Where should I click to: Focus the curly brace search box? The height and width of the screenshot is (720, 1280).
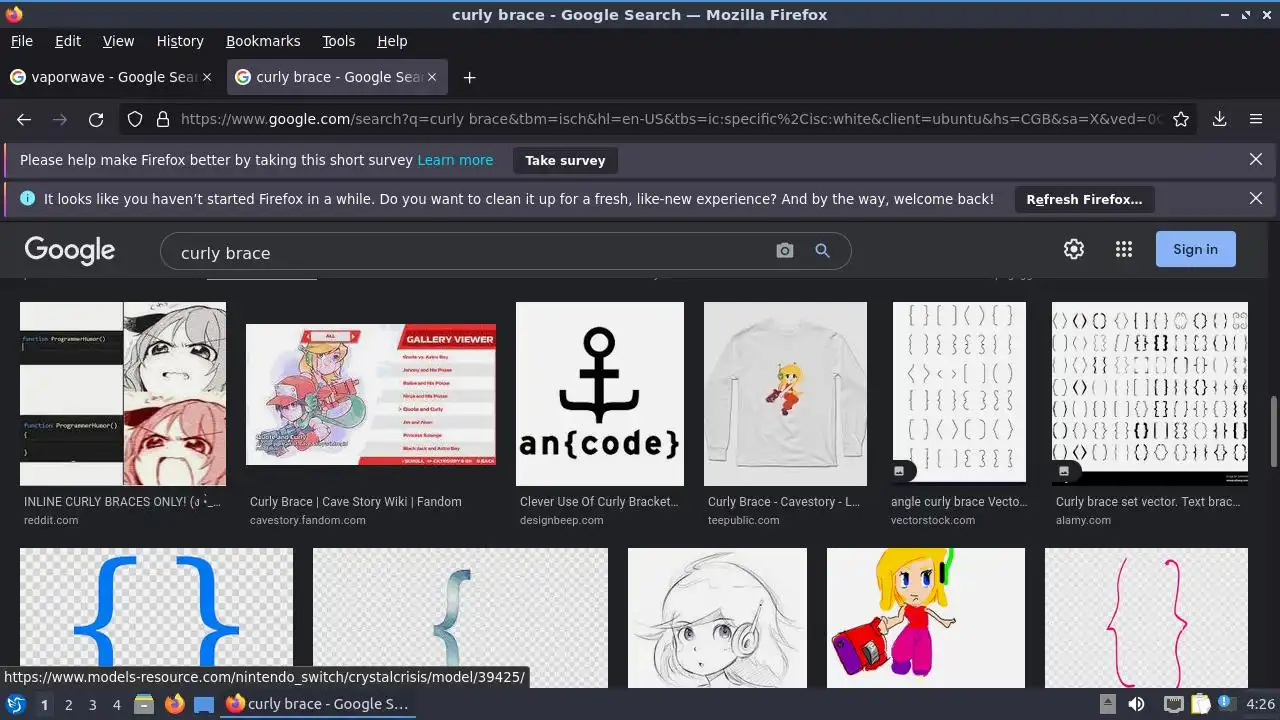coord(470,252)
